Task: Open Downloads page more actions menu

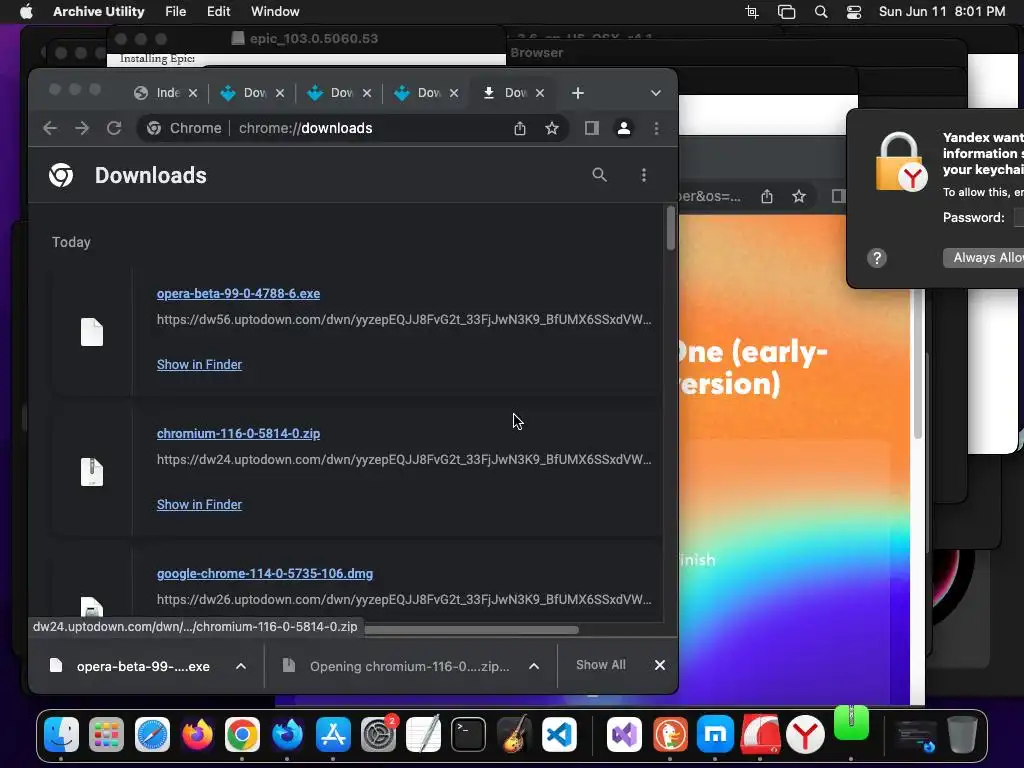Action: pos(644,175)
